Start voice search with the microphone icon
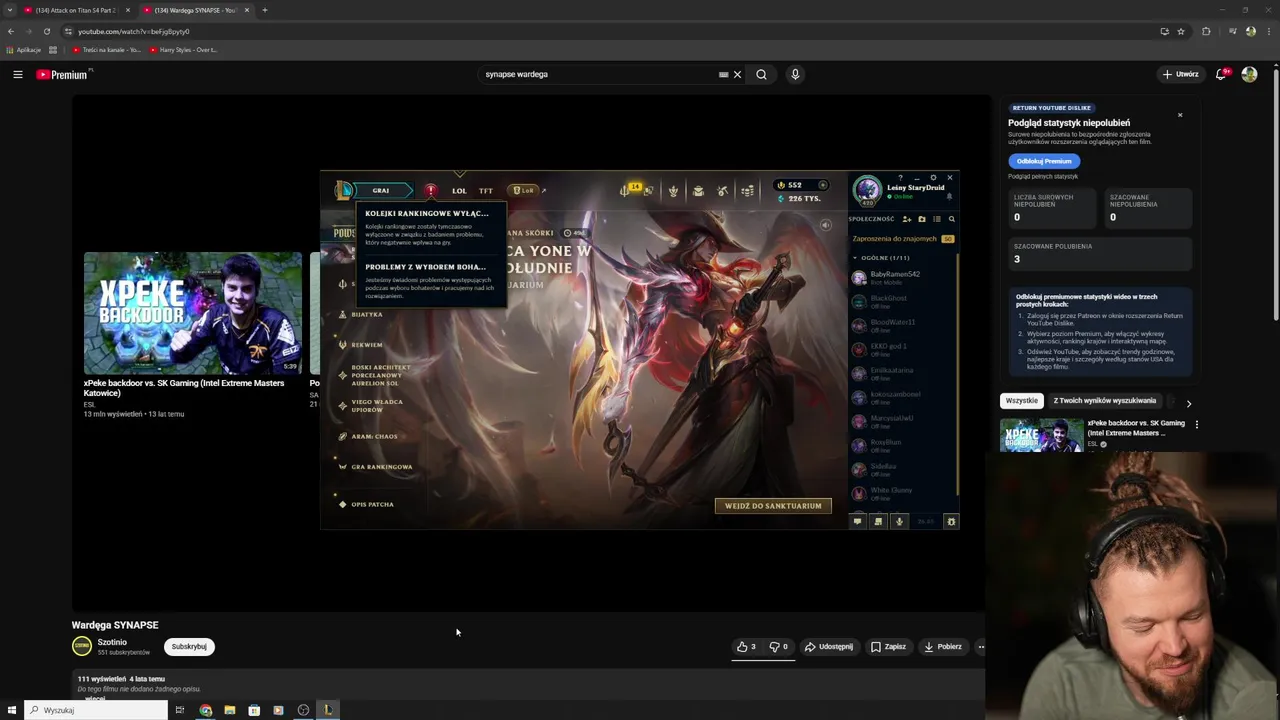 (795, 74)
